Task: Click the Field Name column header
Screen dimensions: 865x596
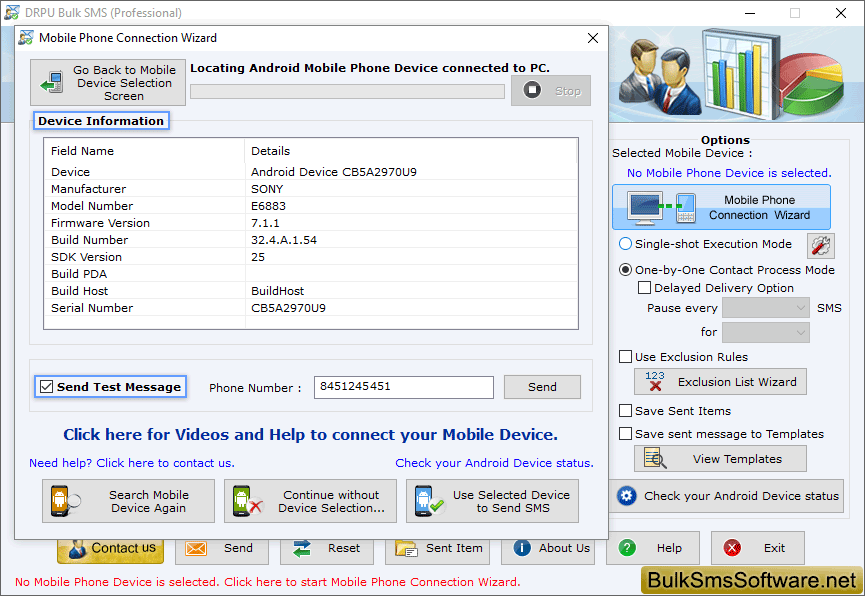Action: point(145,151)
